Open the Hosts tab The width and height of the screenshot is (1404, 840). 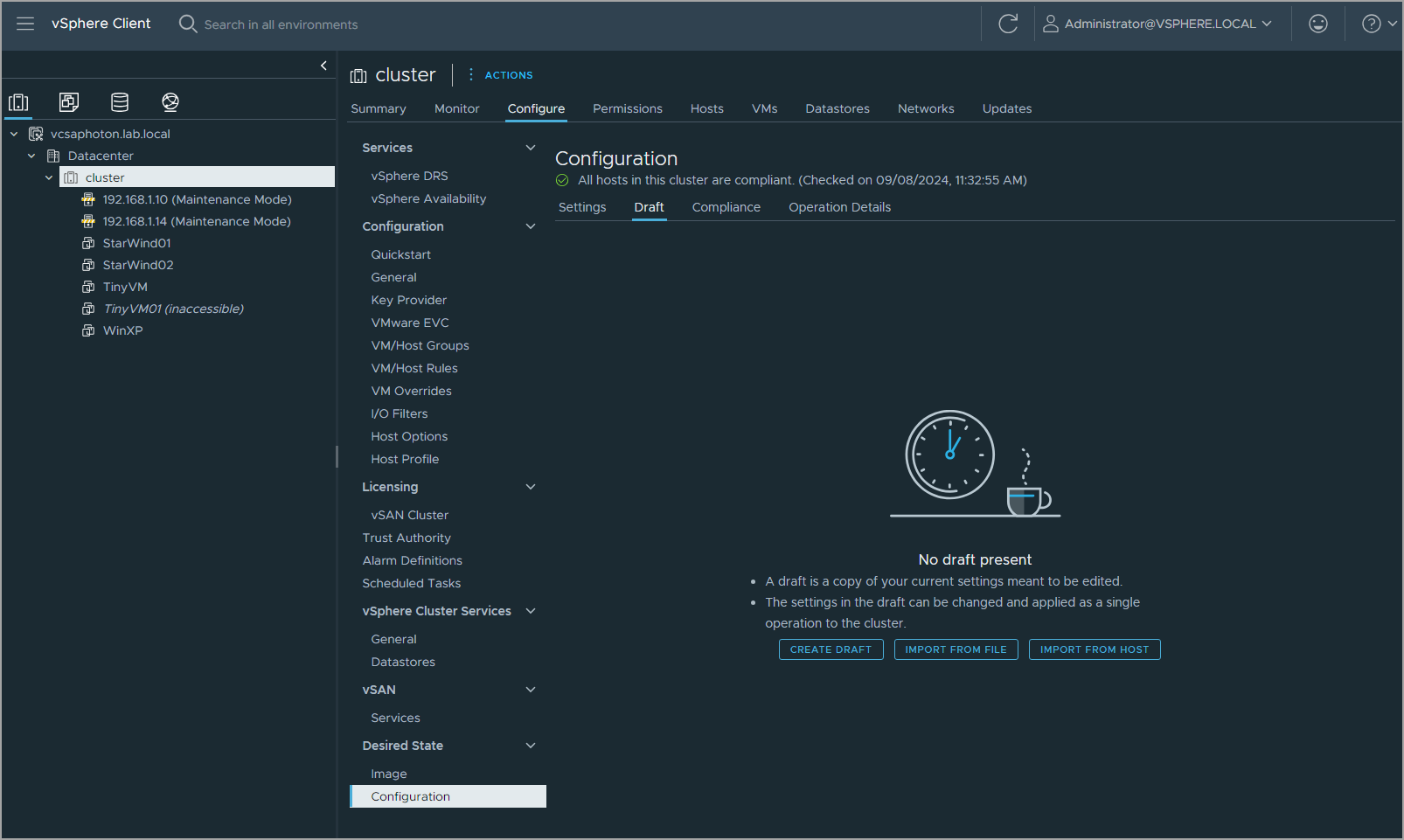point(707,108)
